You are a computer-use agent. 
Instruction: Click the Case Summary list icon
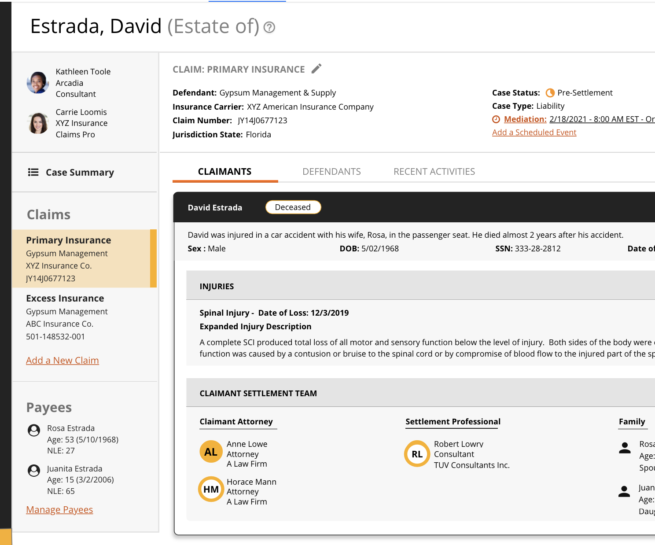click(x=33, y=172)
